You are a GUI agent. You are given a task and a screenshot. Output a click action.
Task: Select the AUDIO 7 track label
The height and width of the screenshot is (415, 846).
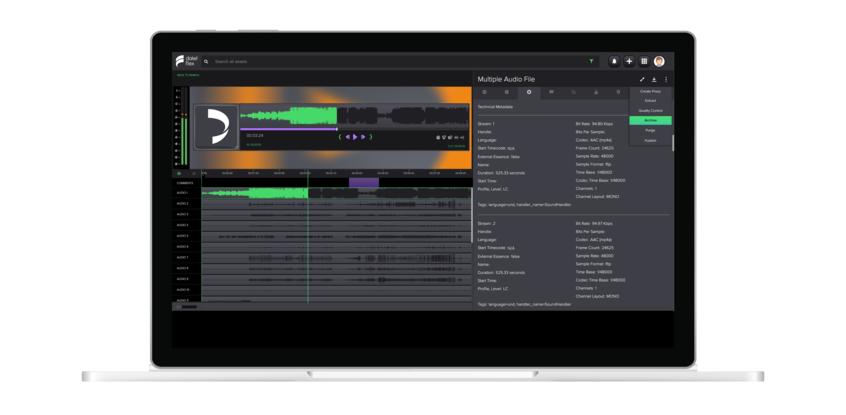(x=182, y=257)
